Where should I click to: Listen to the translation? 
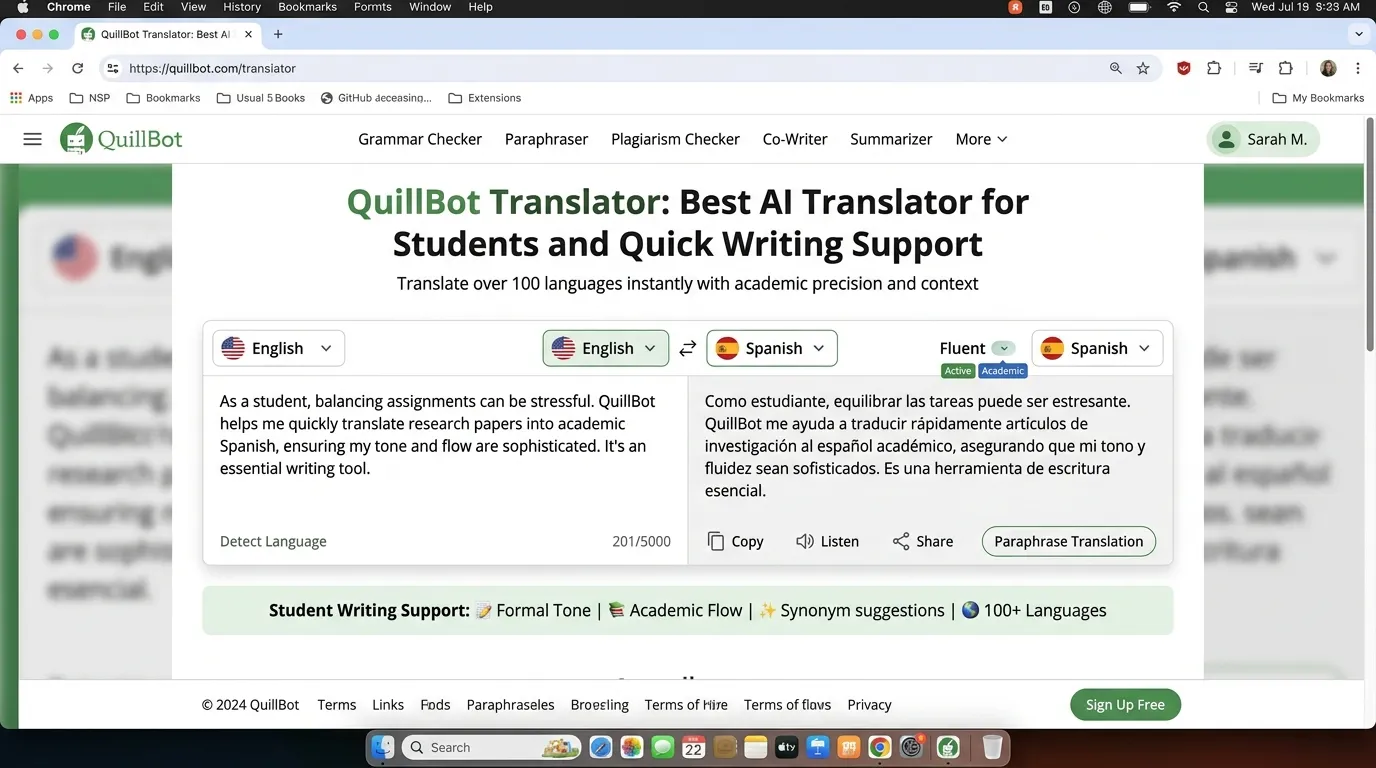coord(827,541)
